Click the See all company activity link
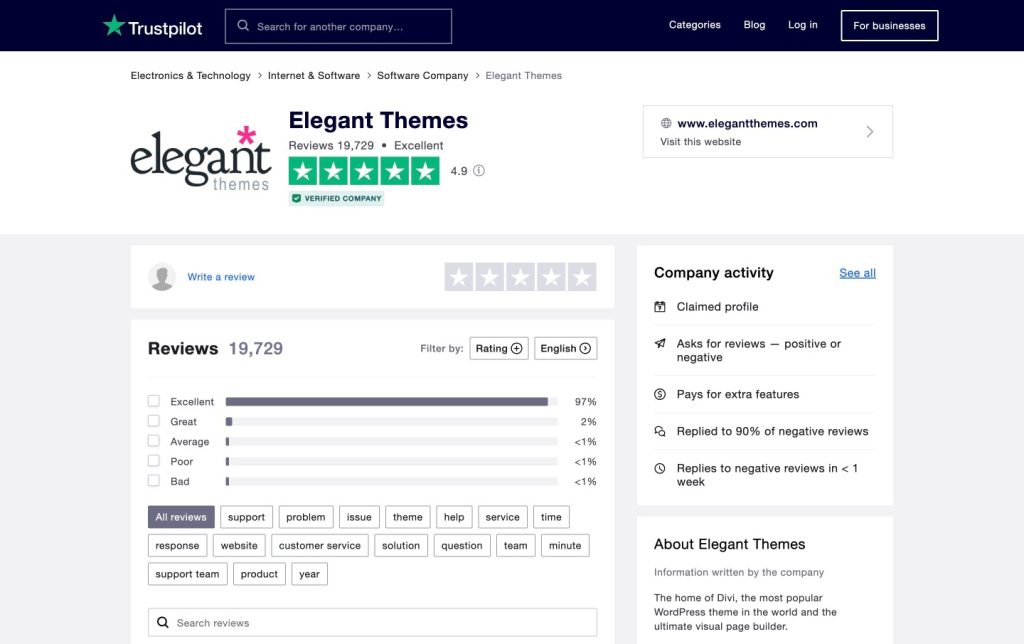This screenshot has height=644, width=1024. click(856, 272)
